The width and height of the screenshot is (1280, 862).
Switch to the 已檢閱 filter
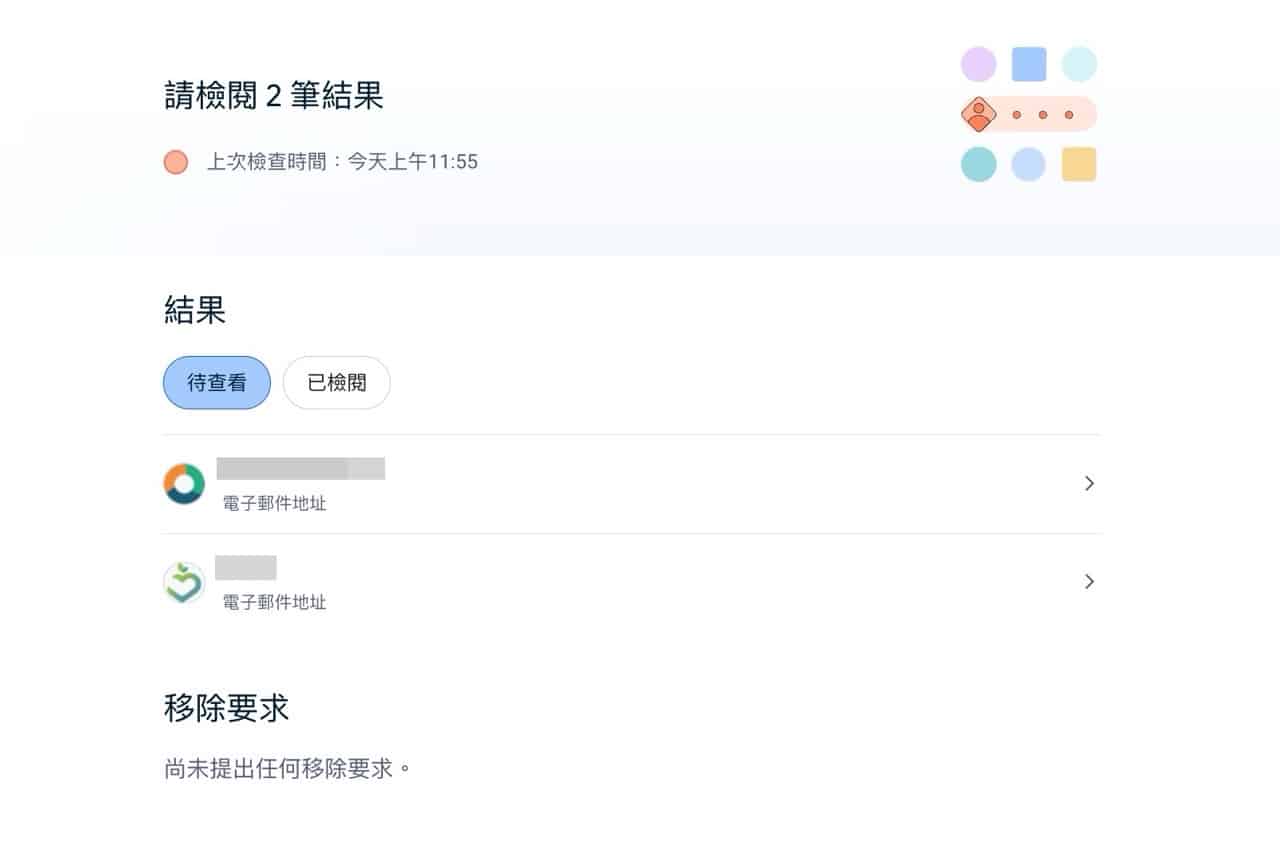336,382
